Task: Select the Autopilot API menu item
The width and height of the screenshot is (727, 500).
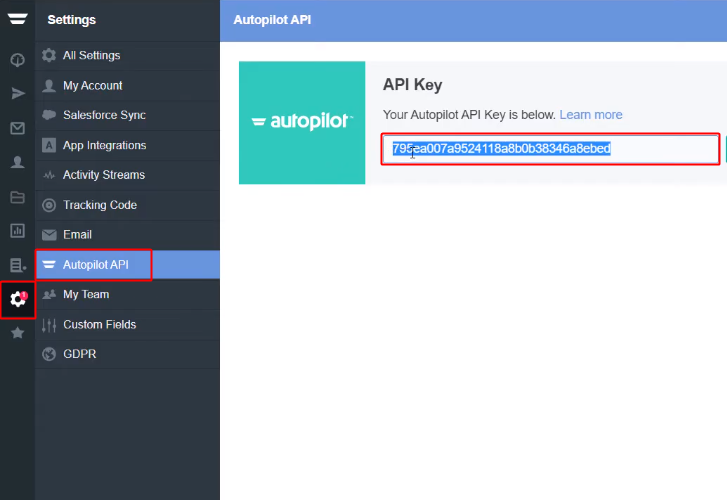Action: pyautogui.click(x=128, y=265)
